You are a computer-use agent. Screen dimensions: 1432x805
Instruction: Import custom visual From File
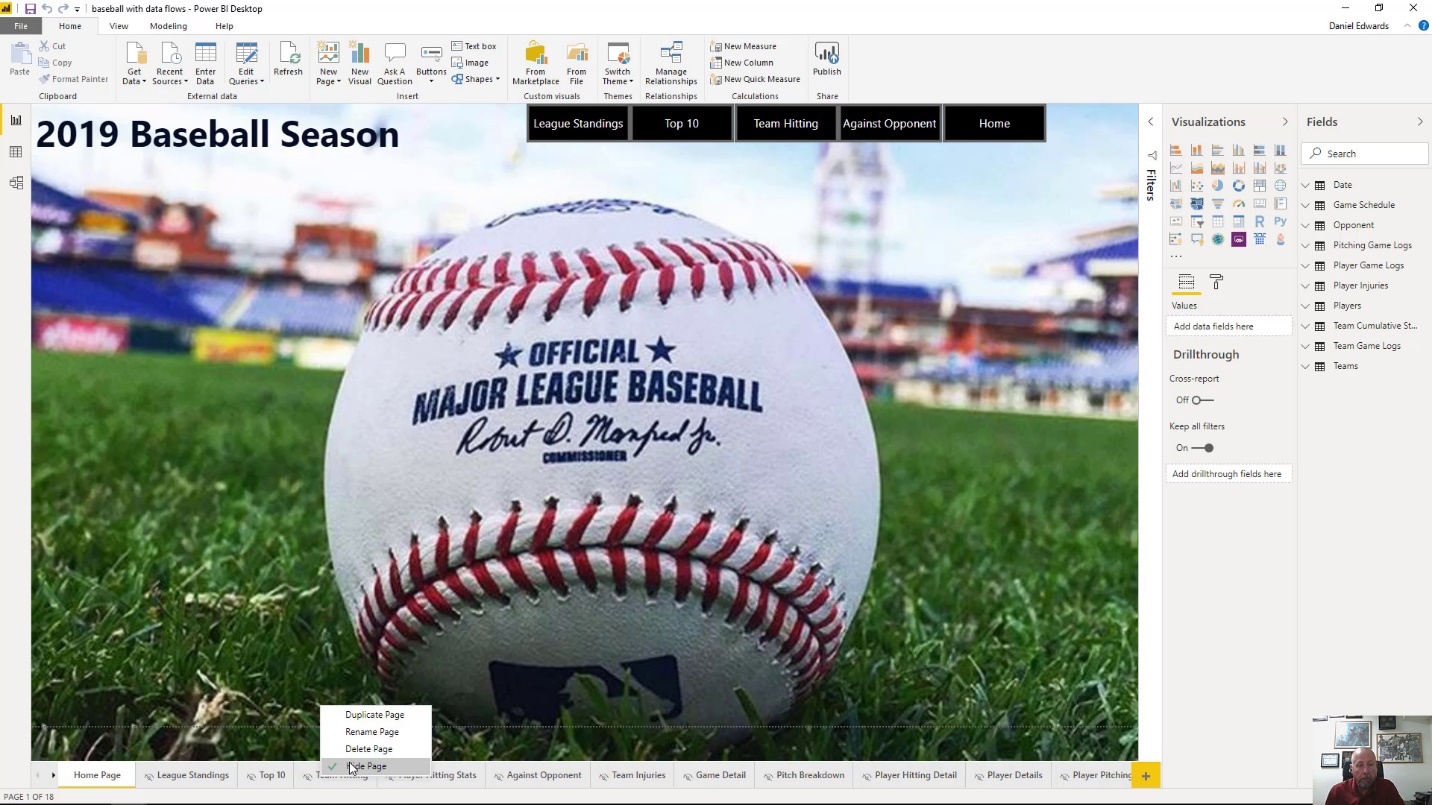point(577,64)
